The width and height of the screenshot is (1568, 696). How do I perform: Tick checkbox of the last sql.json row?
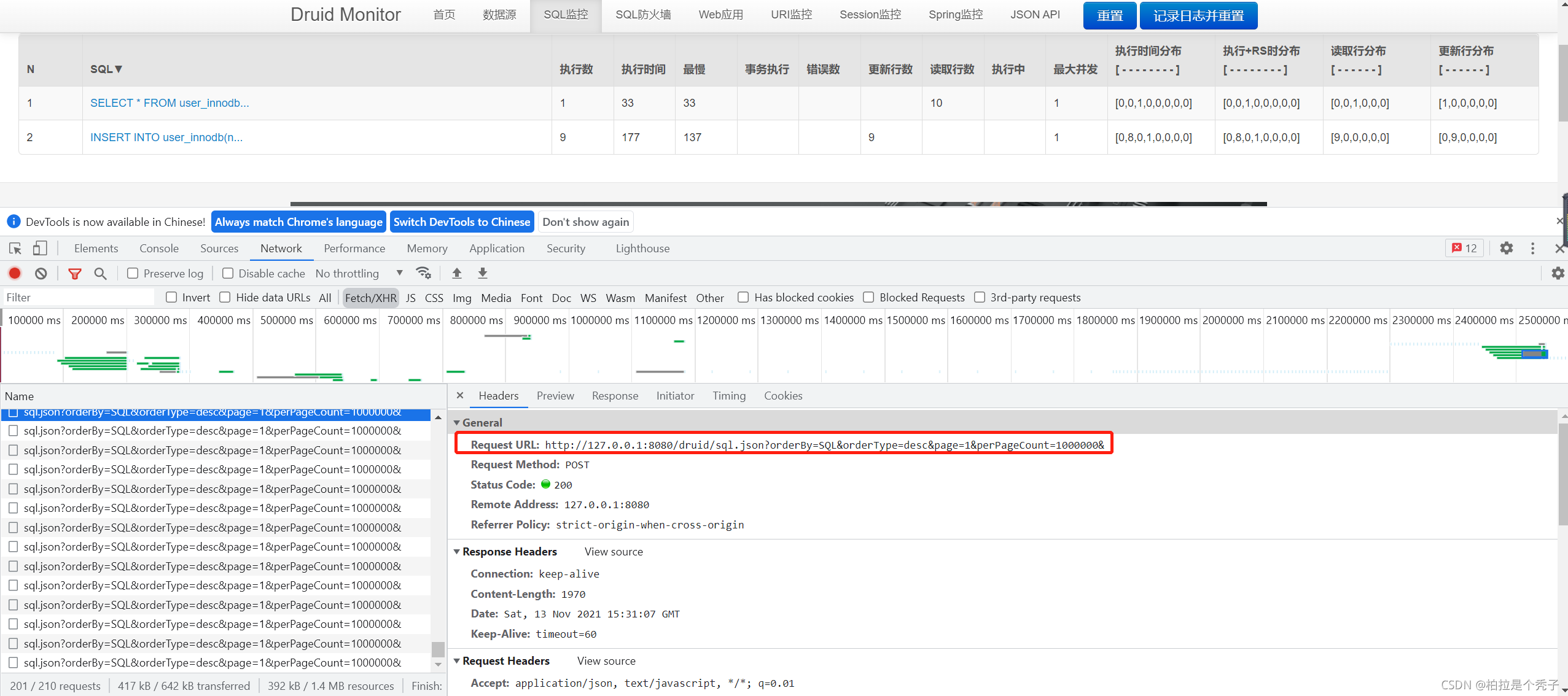point(13,663)
